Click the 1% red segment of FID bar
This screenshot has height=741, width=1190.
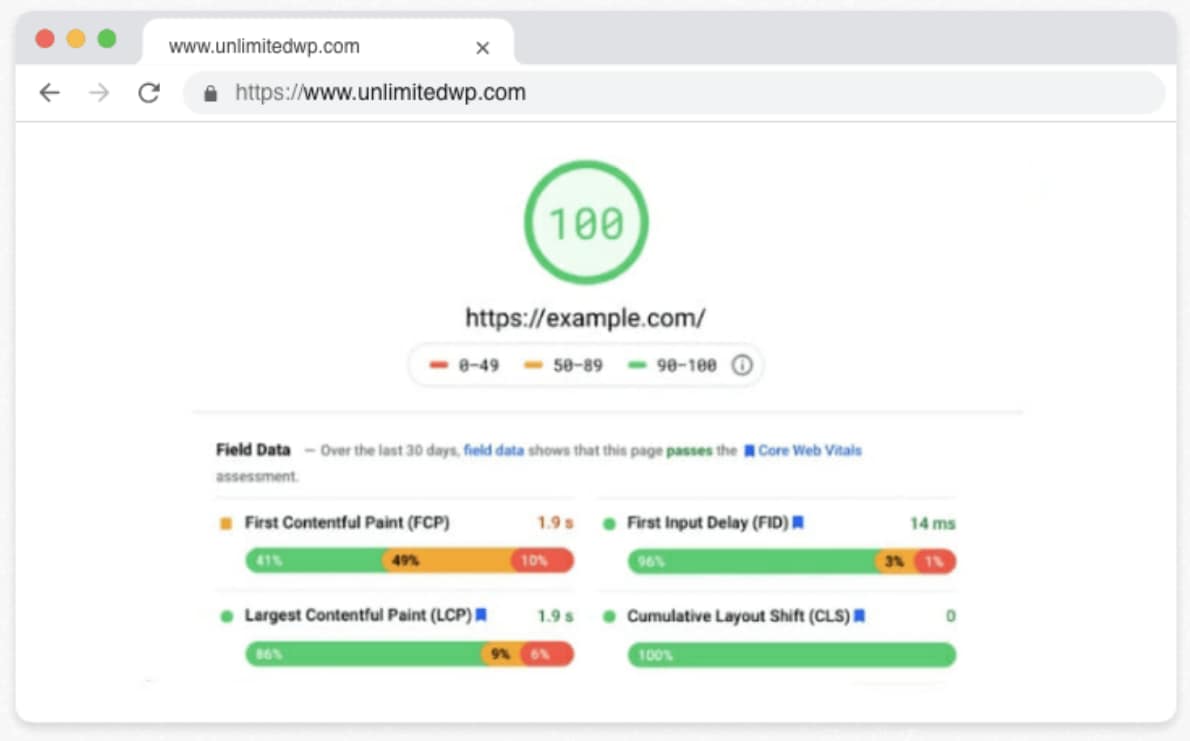[935, 562]
